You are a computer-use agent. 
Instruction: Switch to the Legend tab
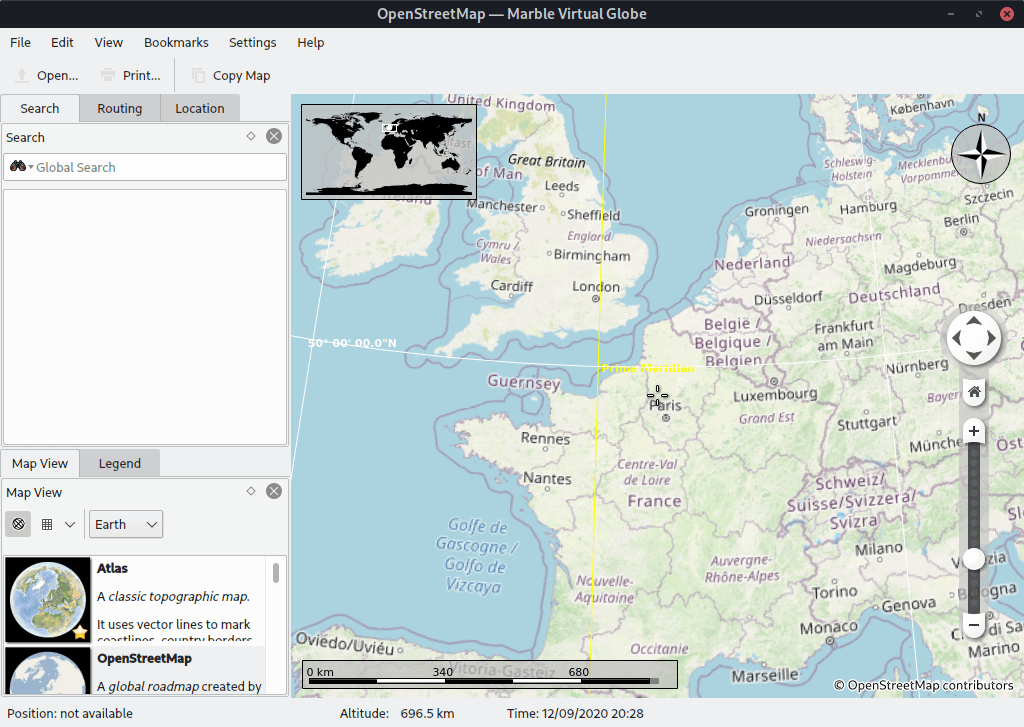(x=120, y=463)
